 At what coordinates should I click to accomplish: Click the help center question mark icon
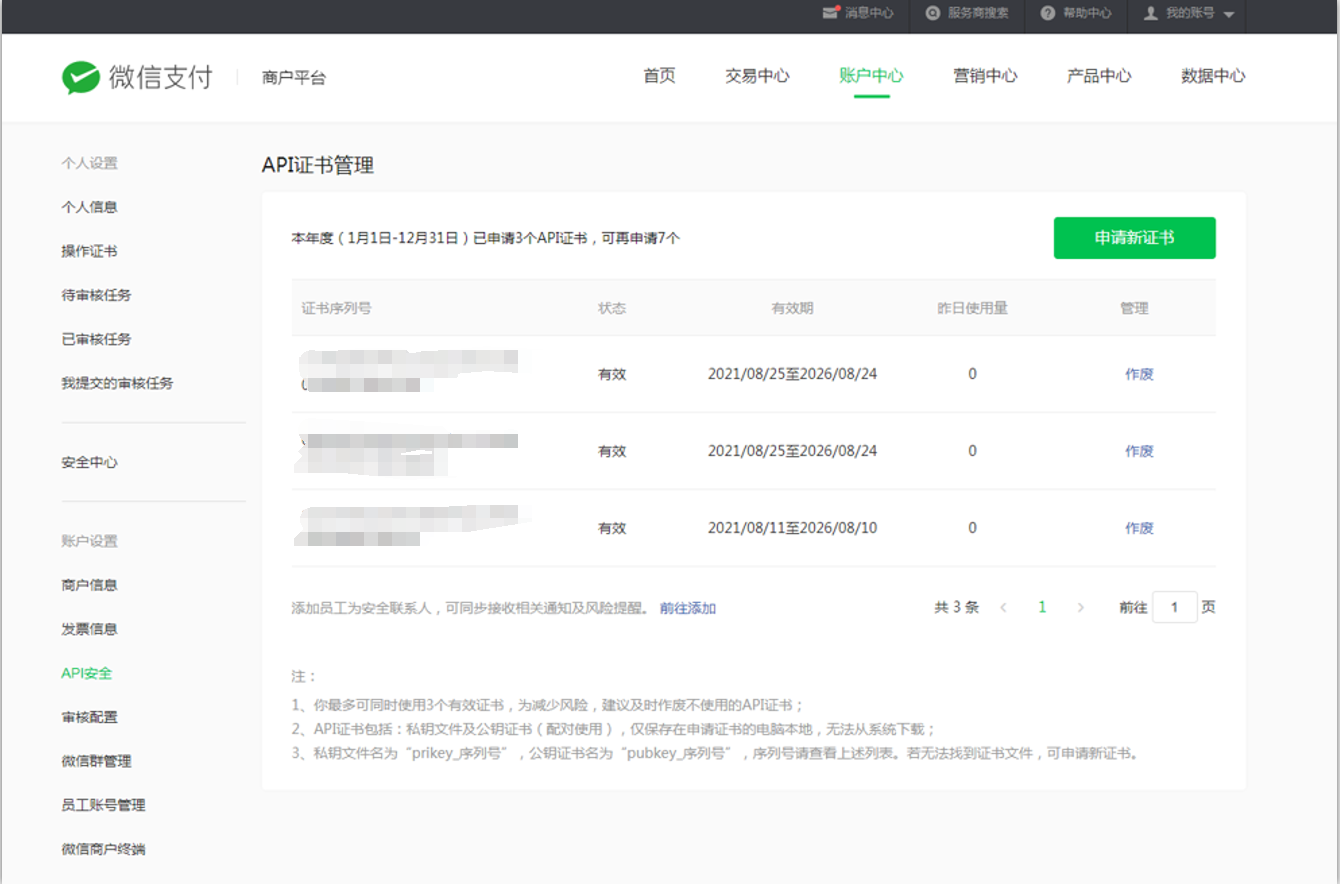coord(1048,13)
